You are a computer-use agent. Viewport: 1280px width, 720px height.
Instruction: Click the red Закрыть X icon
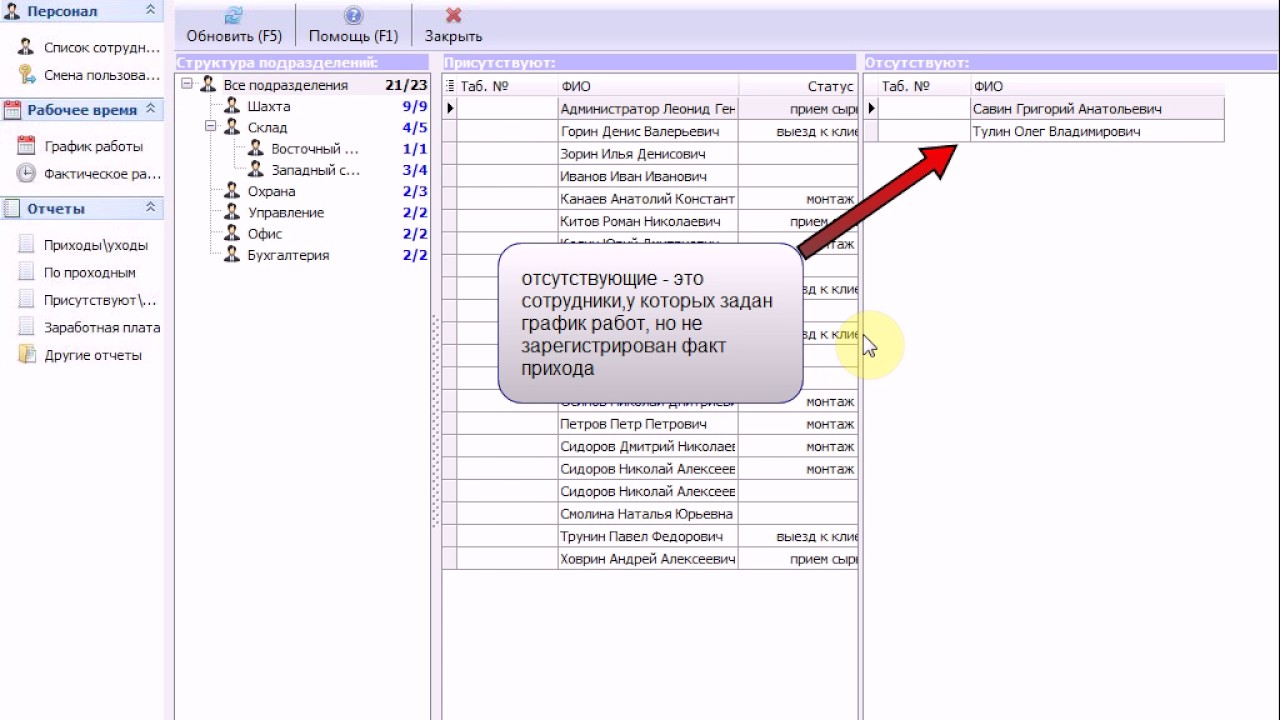click(453, 16)
